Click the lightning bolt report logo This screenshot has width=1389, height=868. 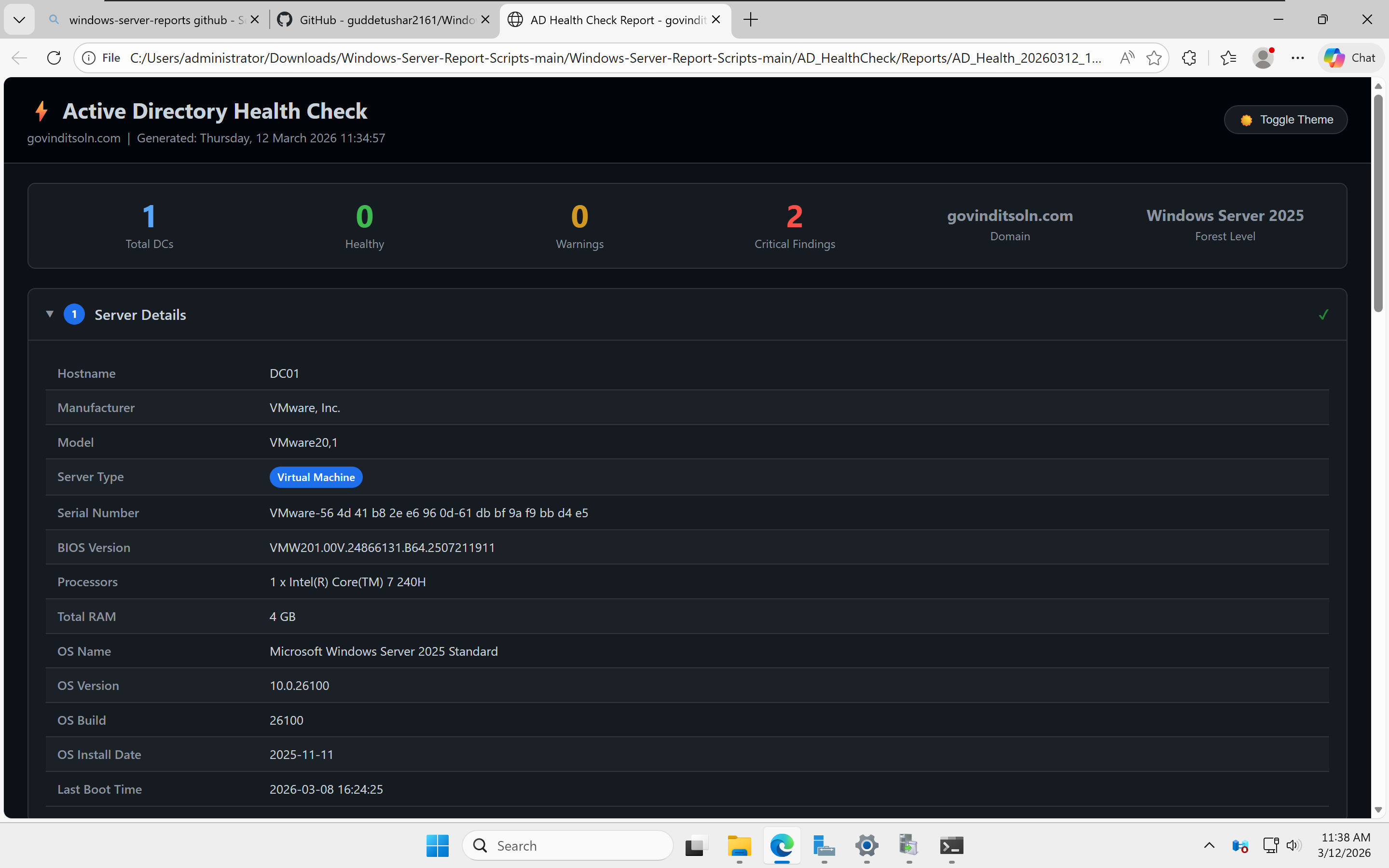[x=41, y=111]
